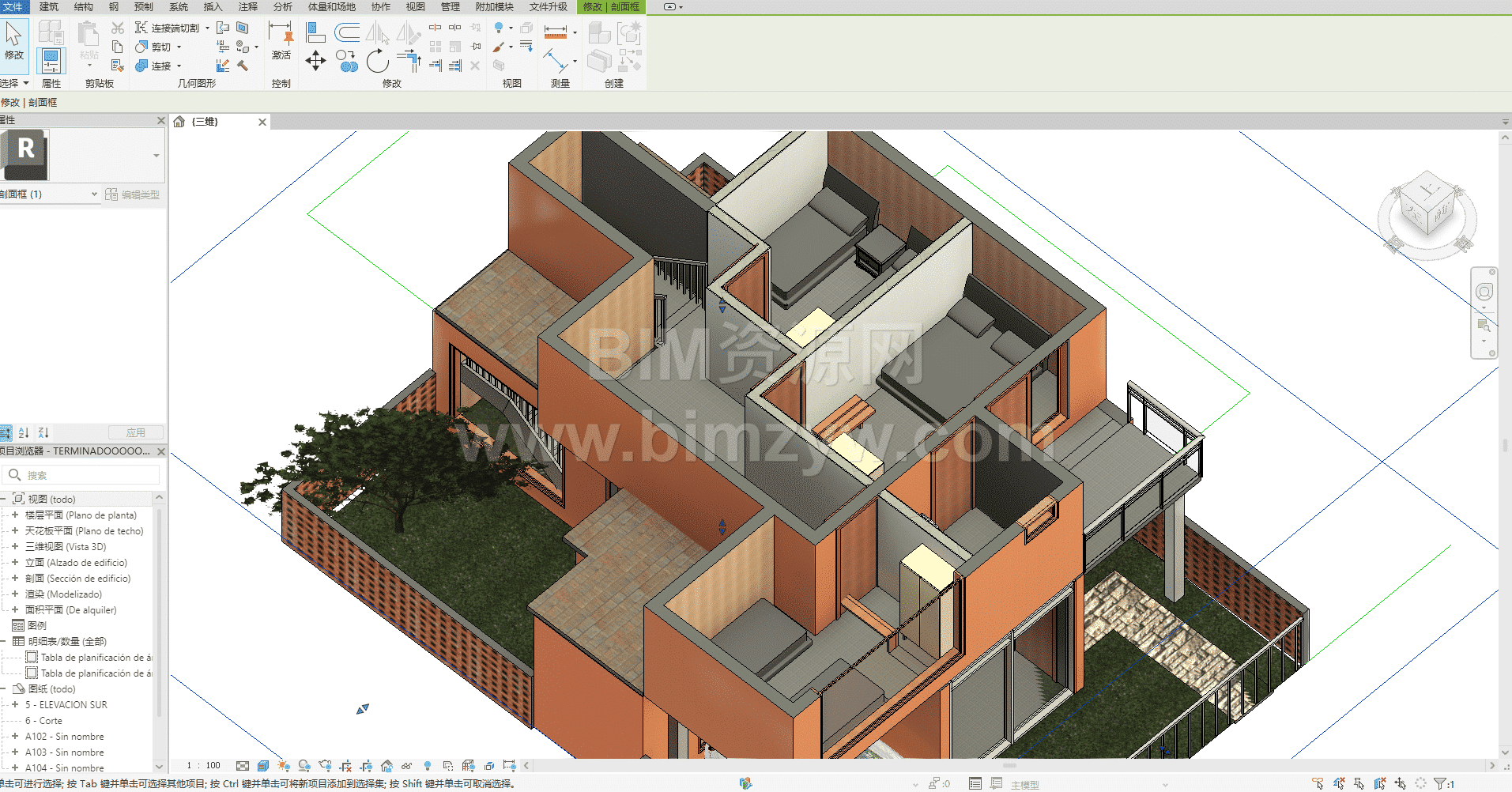Screen dimensions: 1512x792
Task: Select the Measure dimension tool
Action: coord(556,32)
